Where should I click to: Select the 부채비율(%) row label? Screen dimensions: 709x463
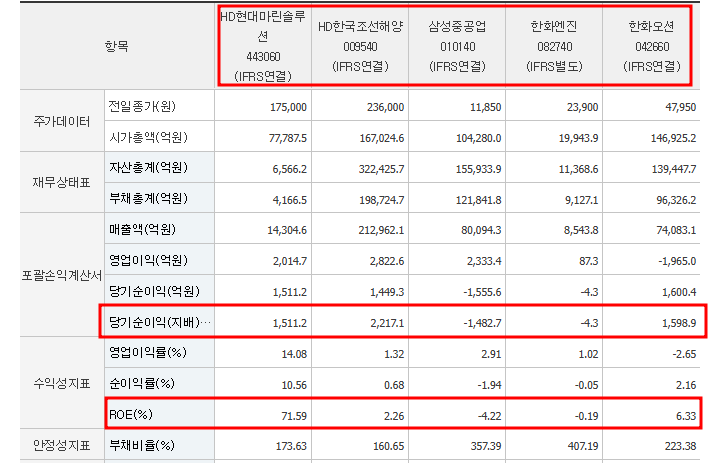pyautogui.click(x=142, y=445)
